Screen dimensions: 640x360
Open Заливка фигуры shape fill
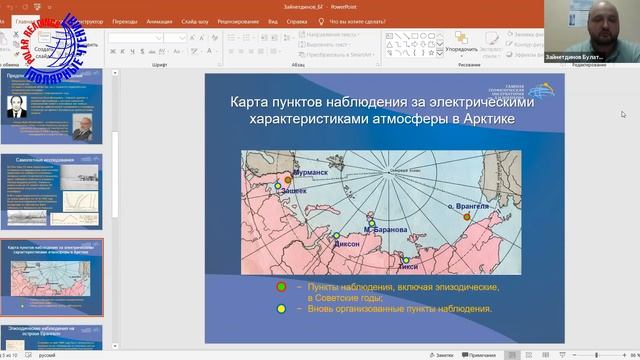(526, 35)
